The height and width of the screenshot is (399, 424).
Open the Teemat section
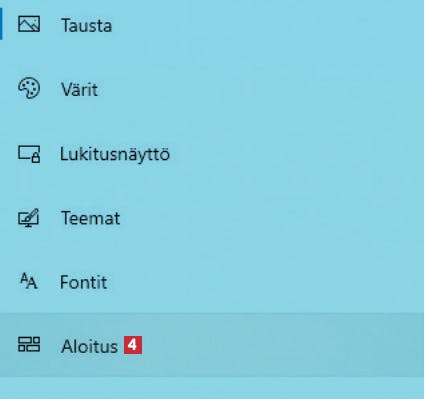pos(212,218)
